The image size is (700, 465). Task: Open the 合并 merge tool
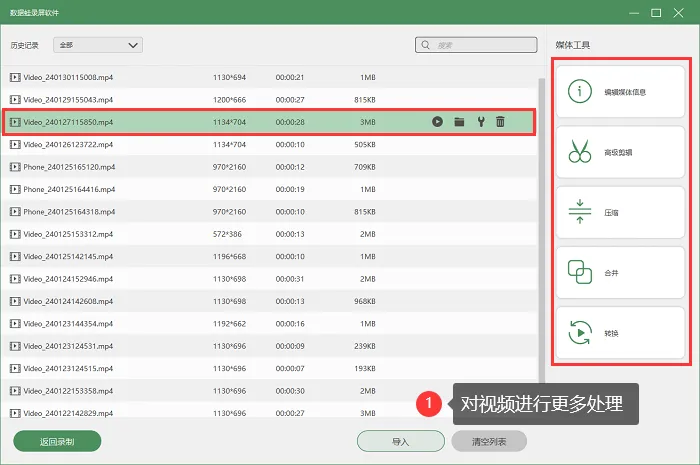click(620, 272)
